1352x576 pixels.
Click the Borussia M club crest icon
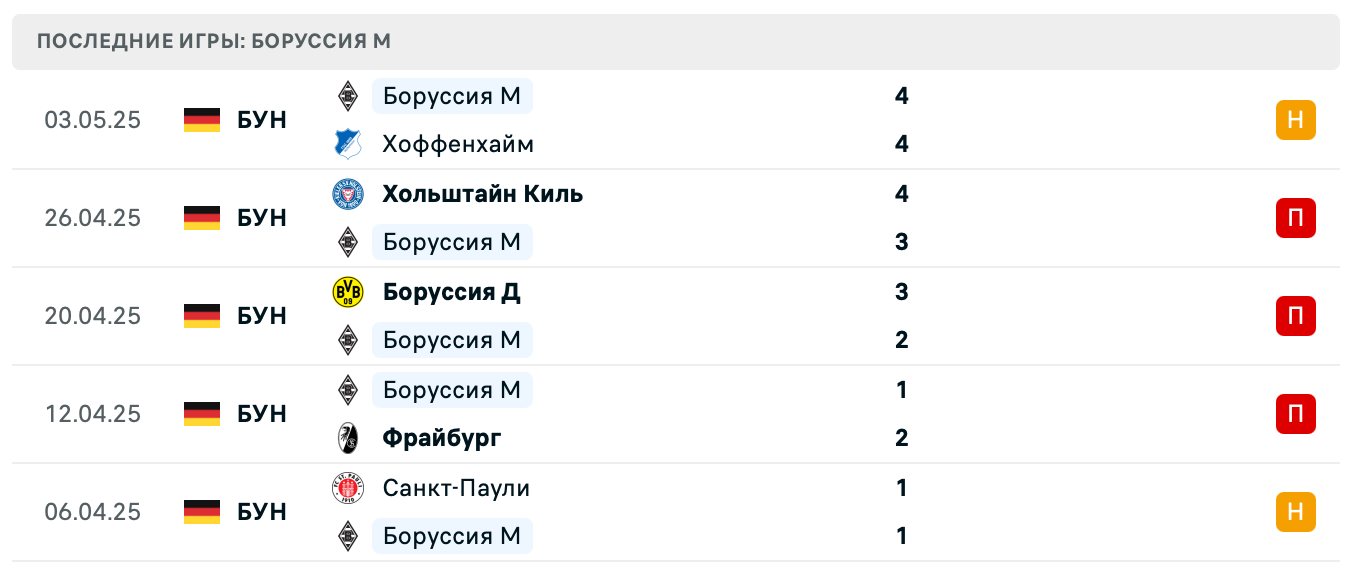click(x=350, y=96)
